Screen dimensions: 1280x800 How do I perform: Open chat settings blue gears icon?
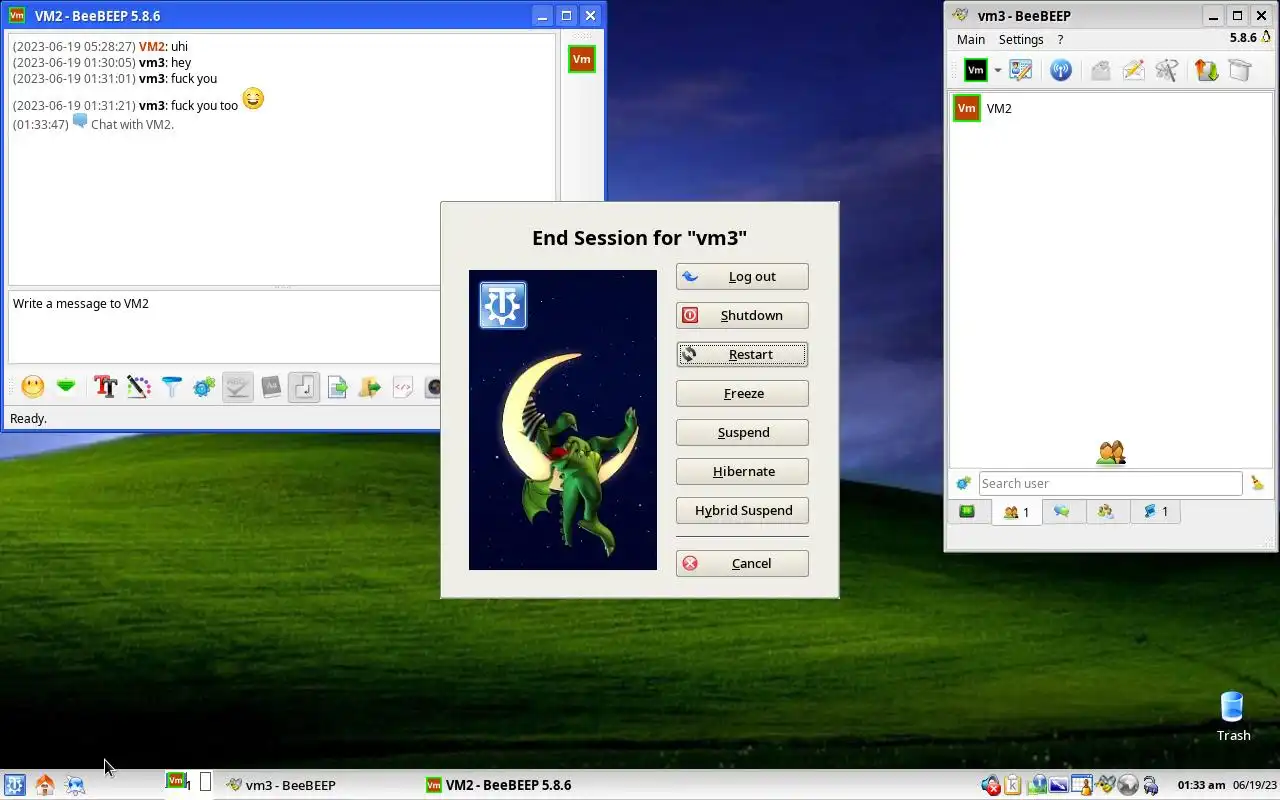[x=205, y=387]
